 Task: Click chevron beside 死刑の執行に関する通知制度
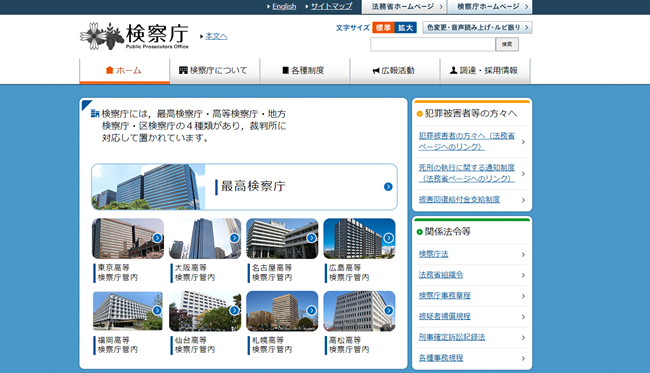coord(523,174)
